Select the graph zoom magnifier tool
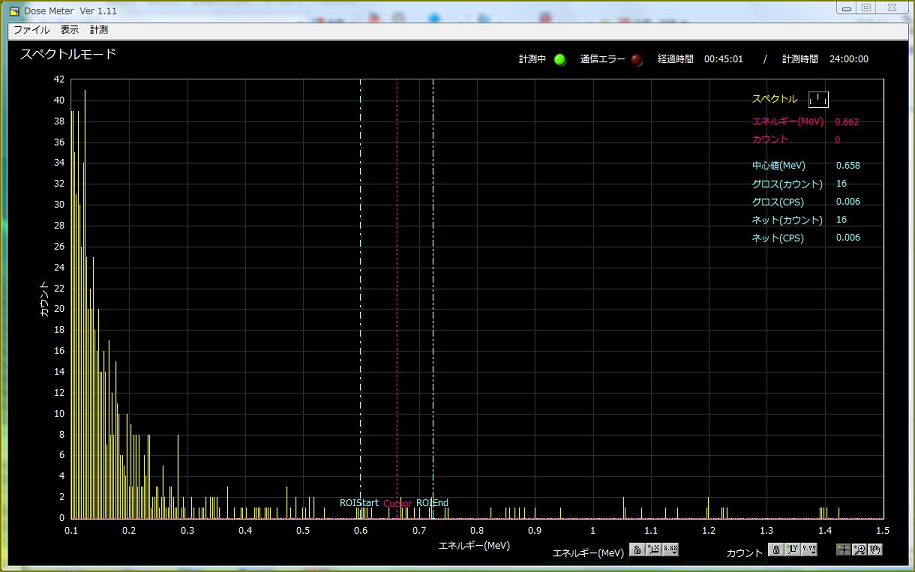This screenshot has width=915, height=572. pos(859,550)
